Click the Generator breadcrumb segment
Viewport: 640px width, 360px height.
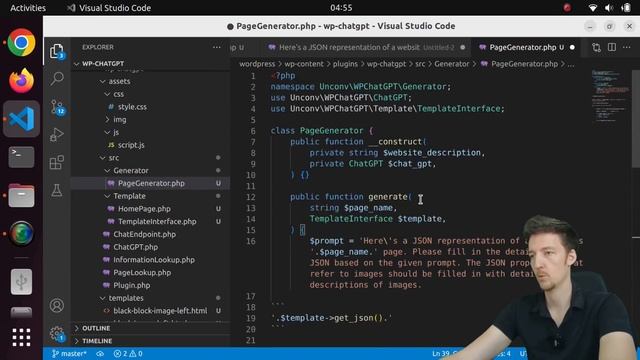click(451, 64)
